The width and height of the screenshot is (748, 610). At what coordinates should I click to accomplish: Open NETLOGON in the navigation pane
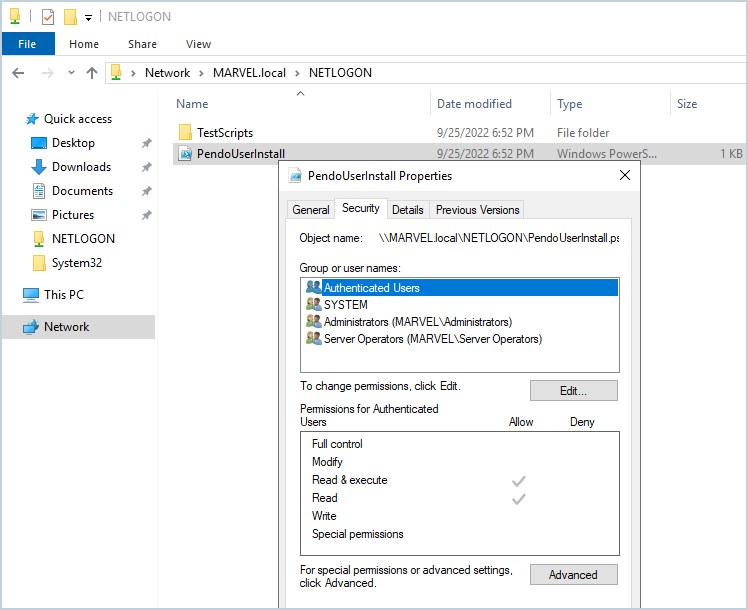83,238
